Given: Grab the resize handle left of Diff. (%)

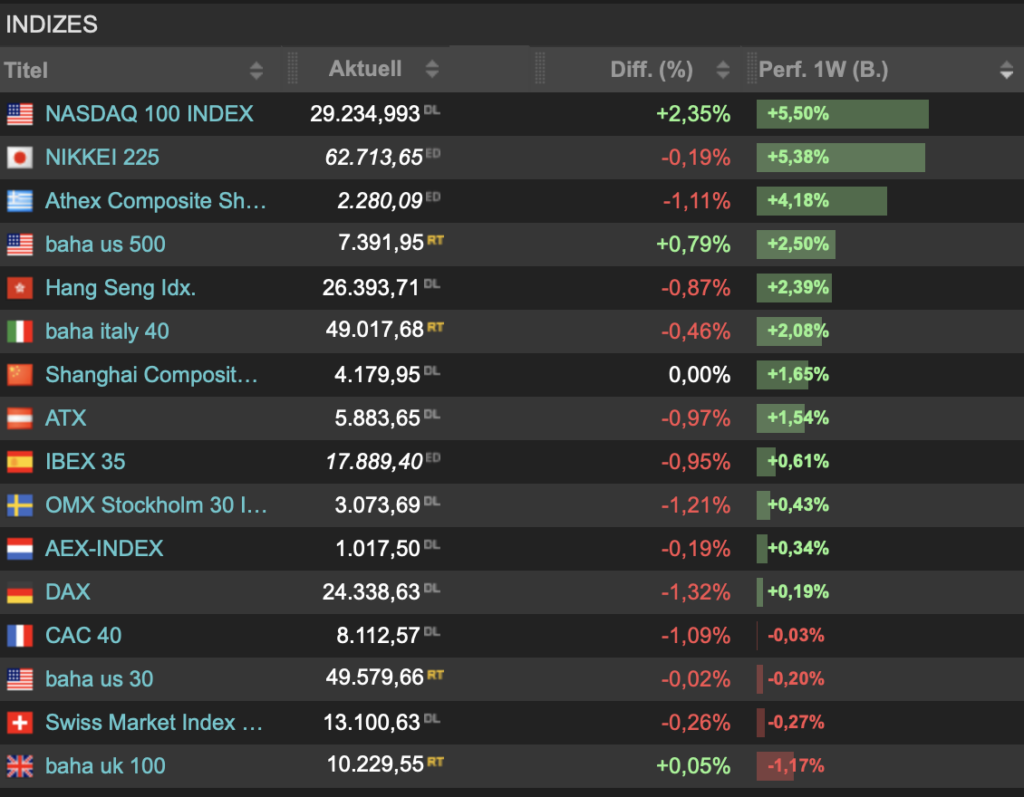Looking at the screenshot, I should (539, 69).
